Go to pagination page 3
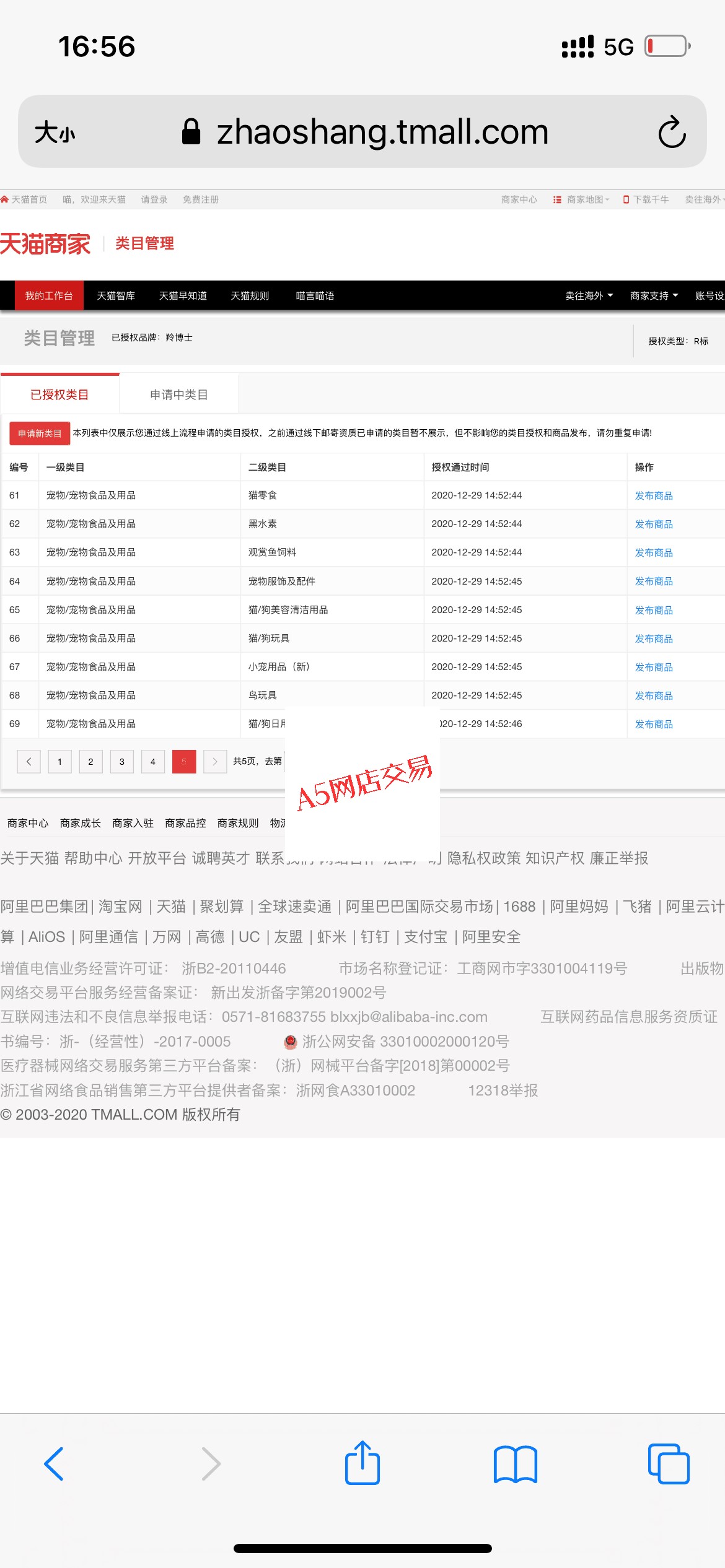Viewport: 725px width, 1568px height. point(122,762)
